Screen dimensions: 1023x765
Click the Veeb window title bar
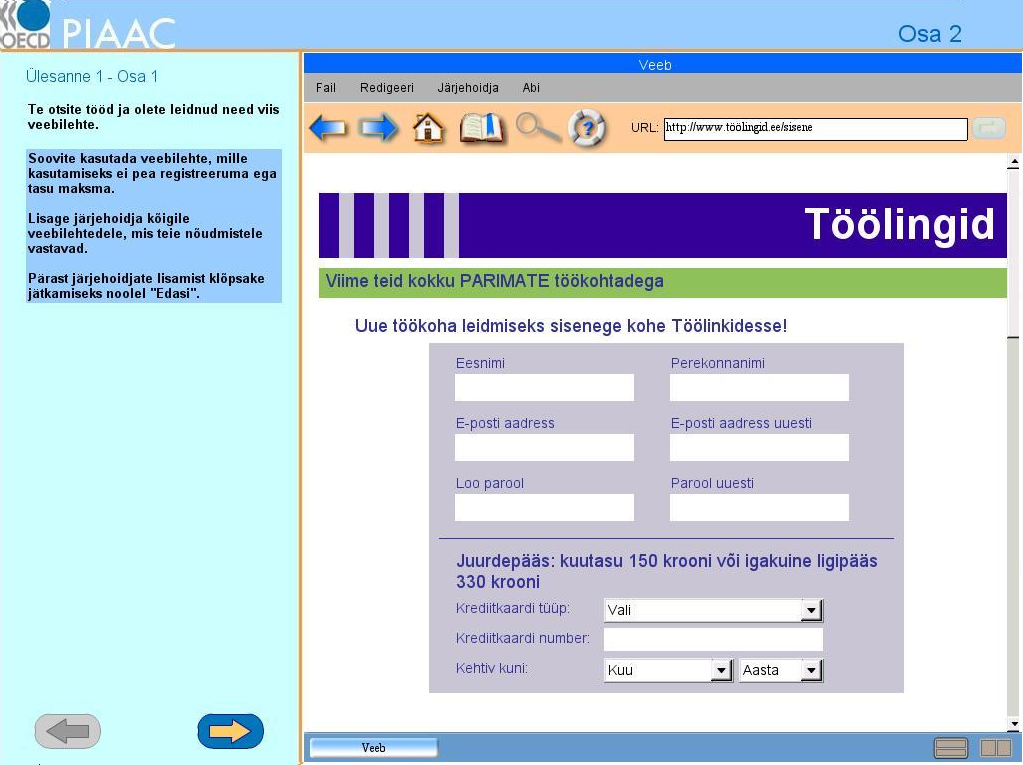pyautogui.click(x=662, y=65)
